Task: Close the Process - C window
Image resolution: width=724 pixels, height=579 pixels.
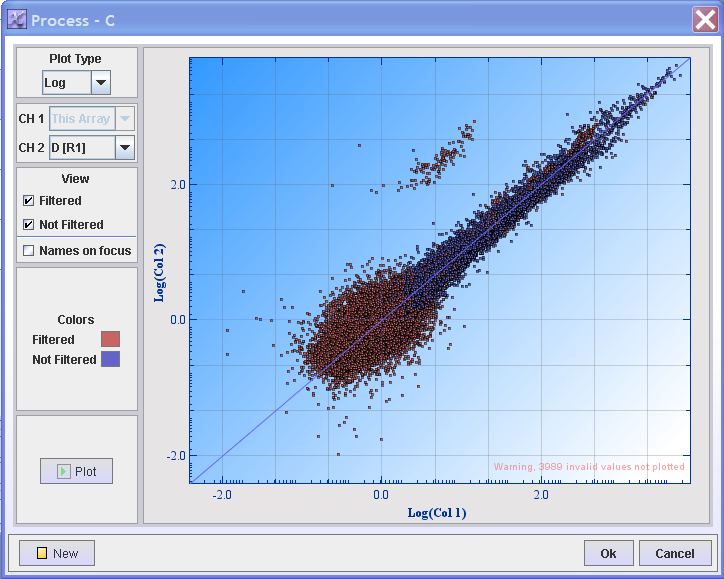Action: pyautogui.click(x=705, y=20)
